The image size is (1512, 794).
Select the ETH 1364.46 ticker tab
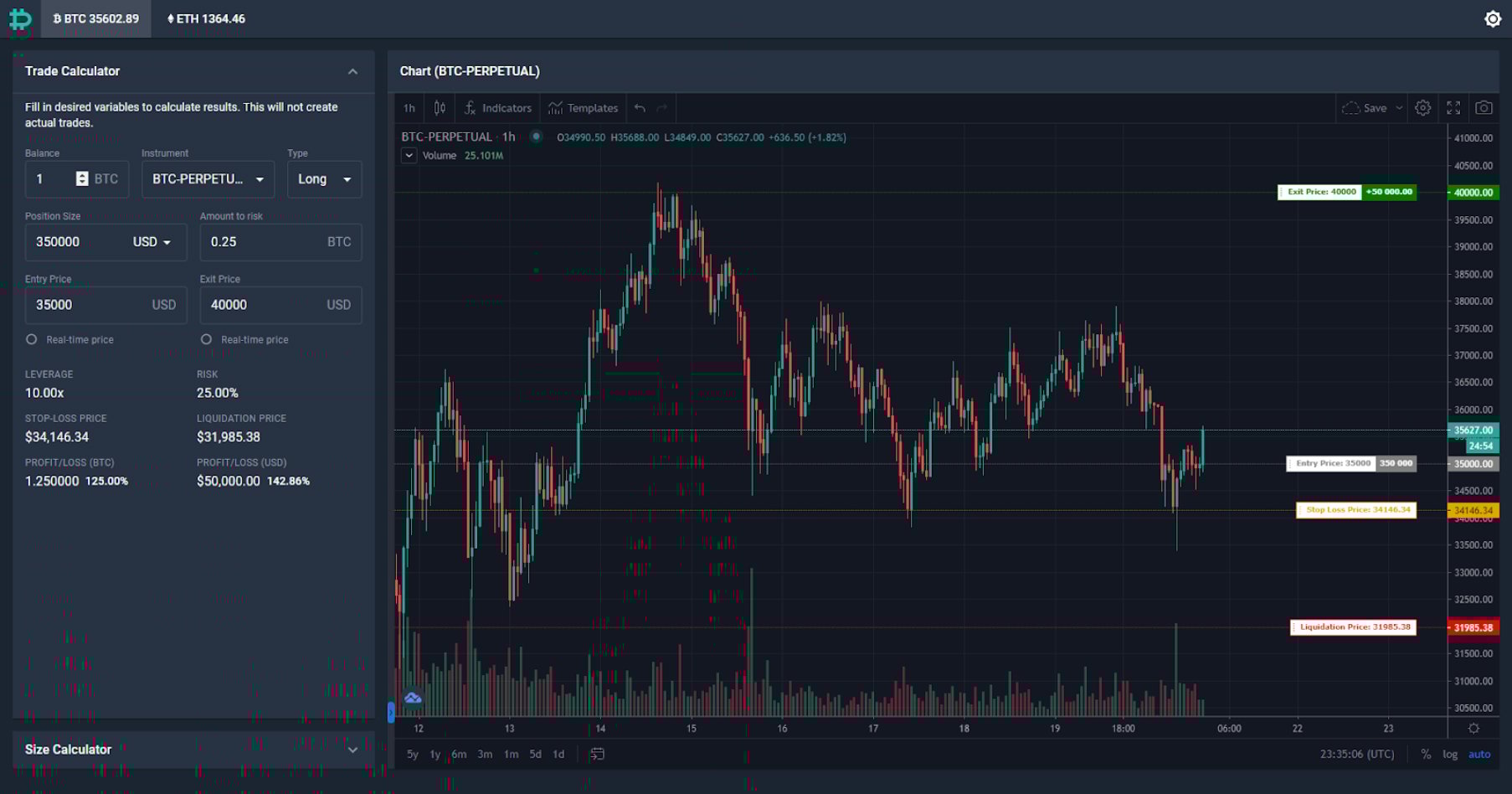click(206, 18)
